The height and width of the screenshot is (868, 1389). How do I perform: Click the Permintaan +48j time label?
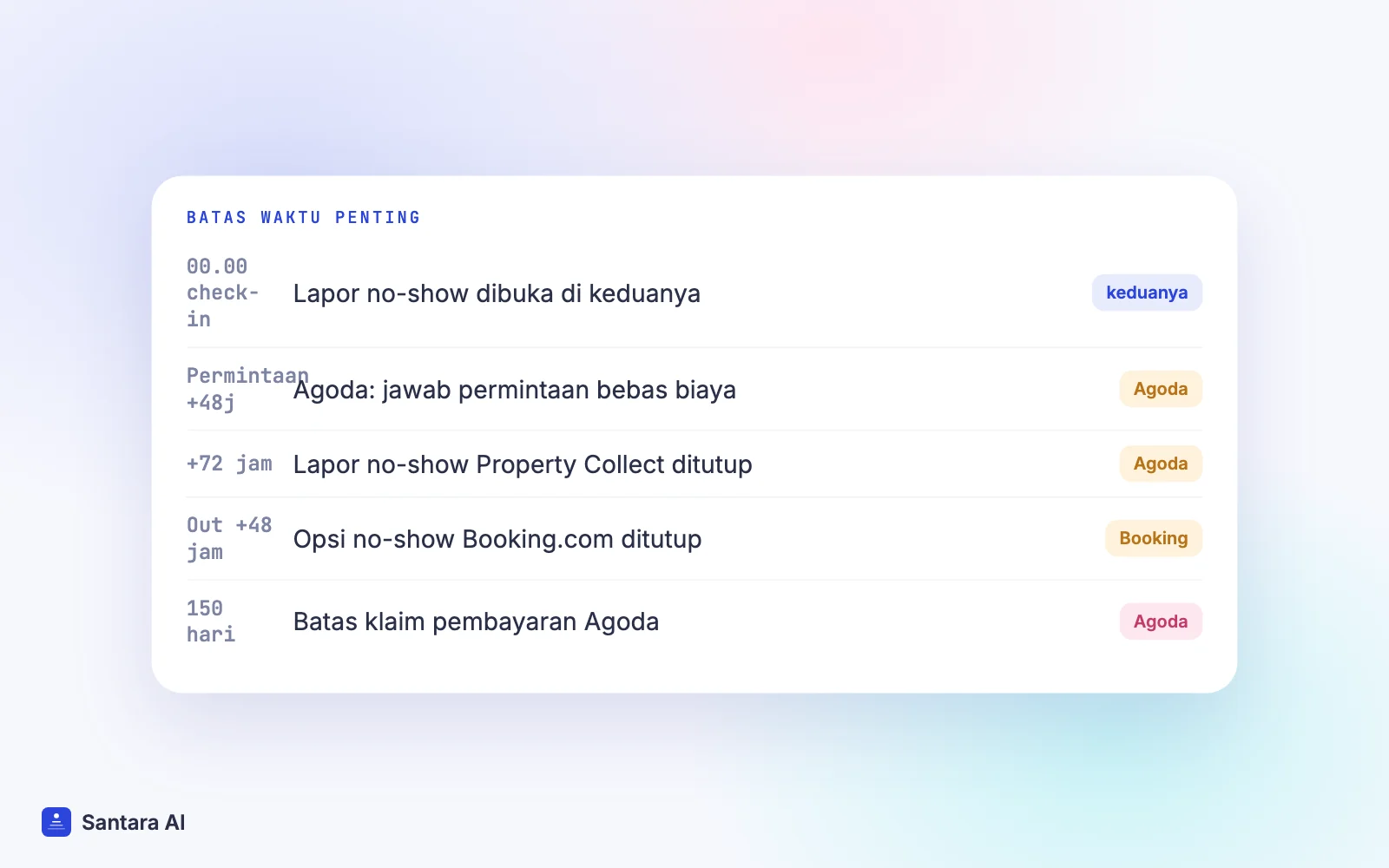pyautogui.click(x=247, y=389)
